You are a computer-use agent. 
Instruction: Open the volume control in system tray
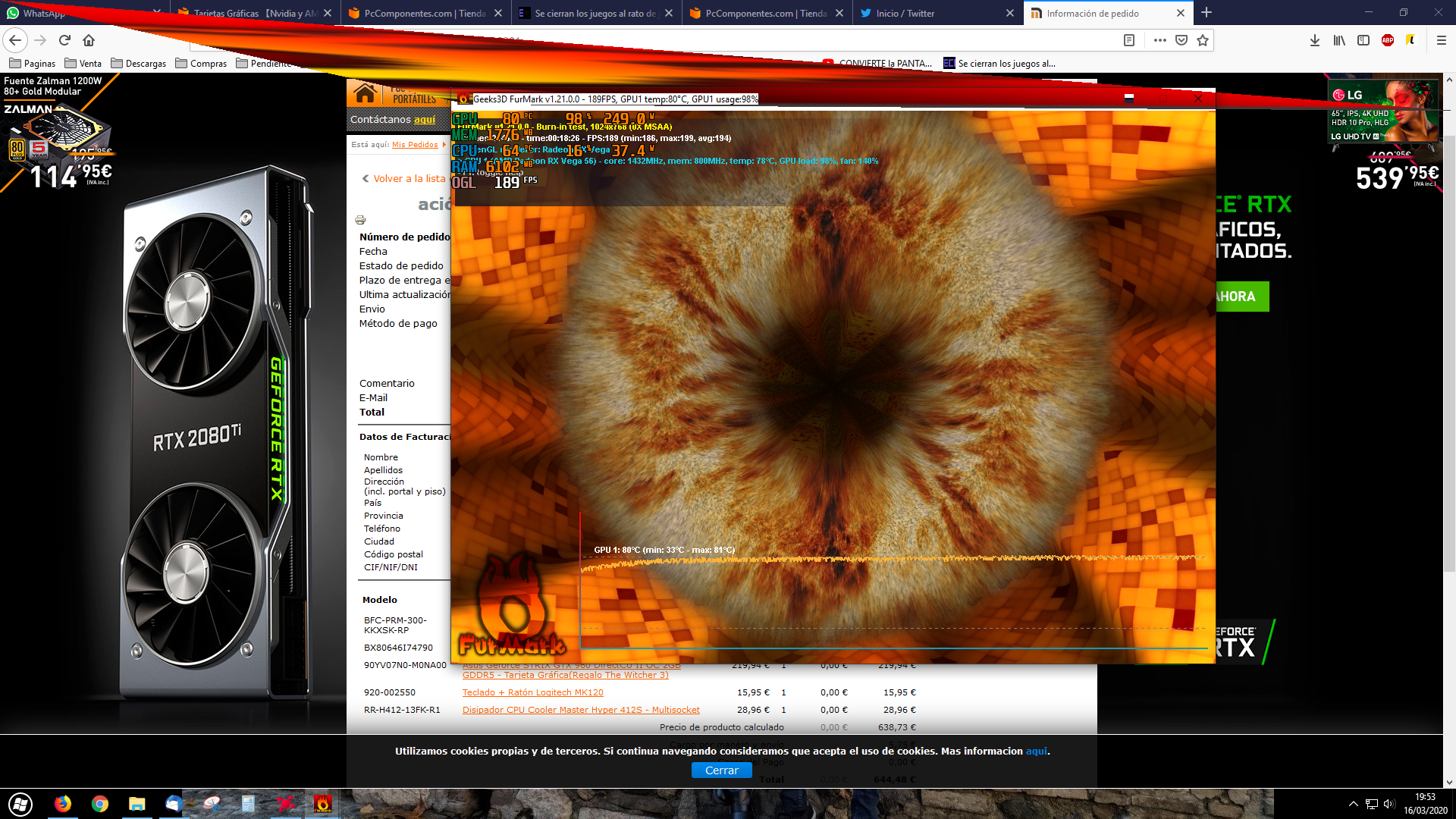[1389, 804]
